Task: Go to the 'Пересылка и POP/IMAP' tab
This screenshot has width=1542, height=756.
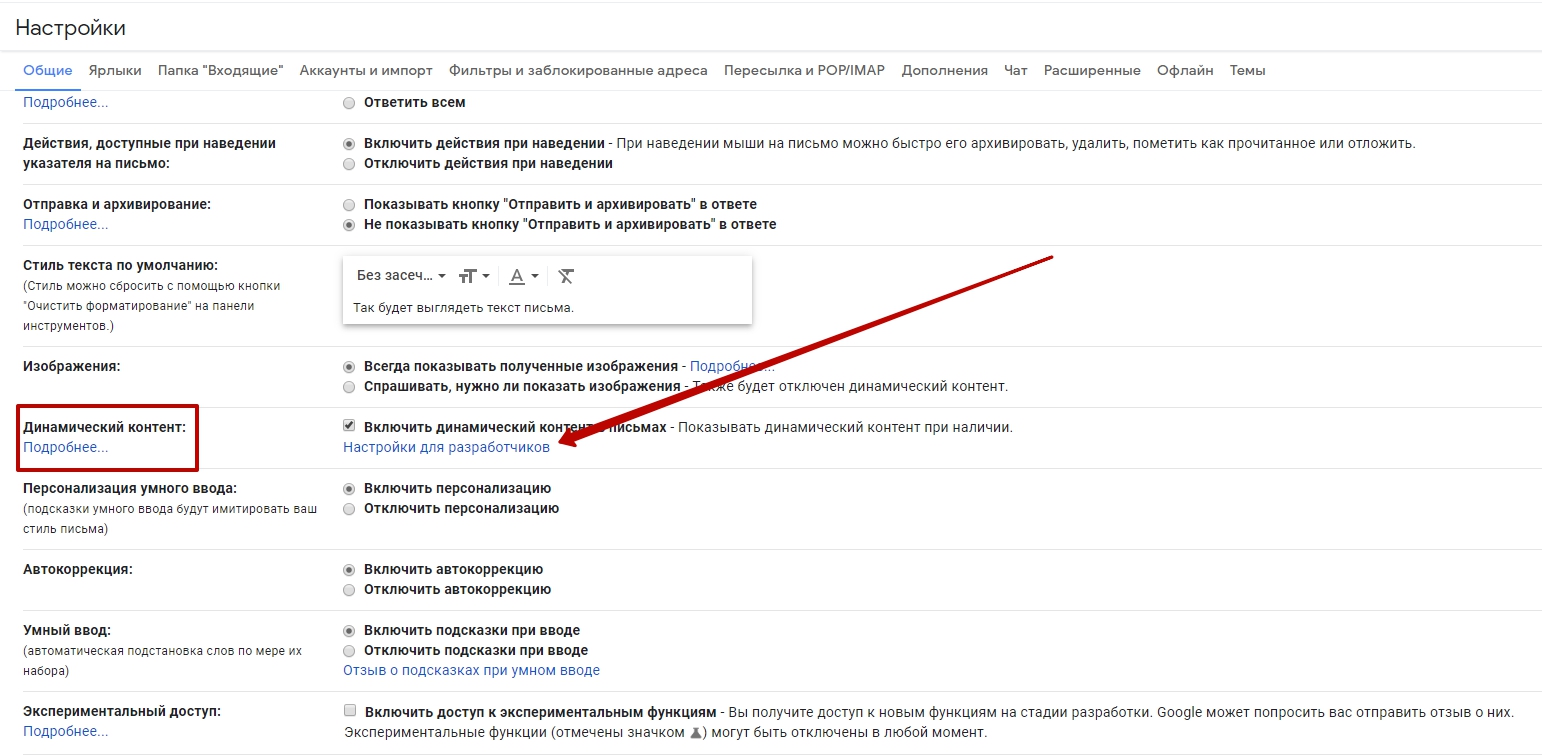Action: point(804,71)
